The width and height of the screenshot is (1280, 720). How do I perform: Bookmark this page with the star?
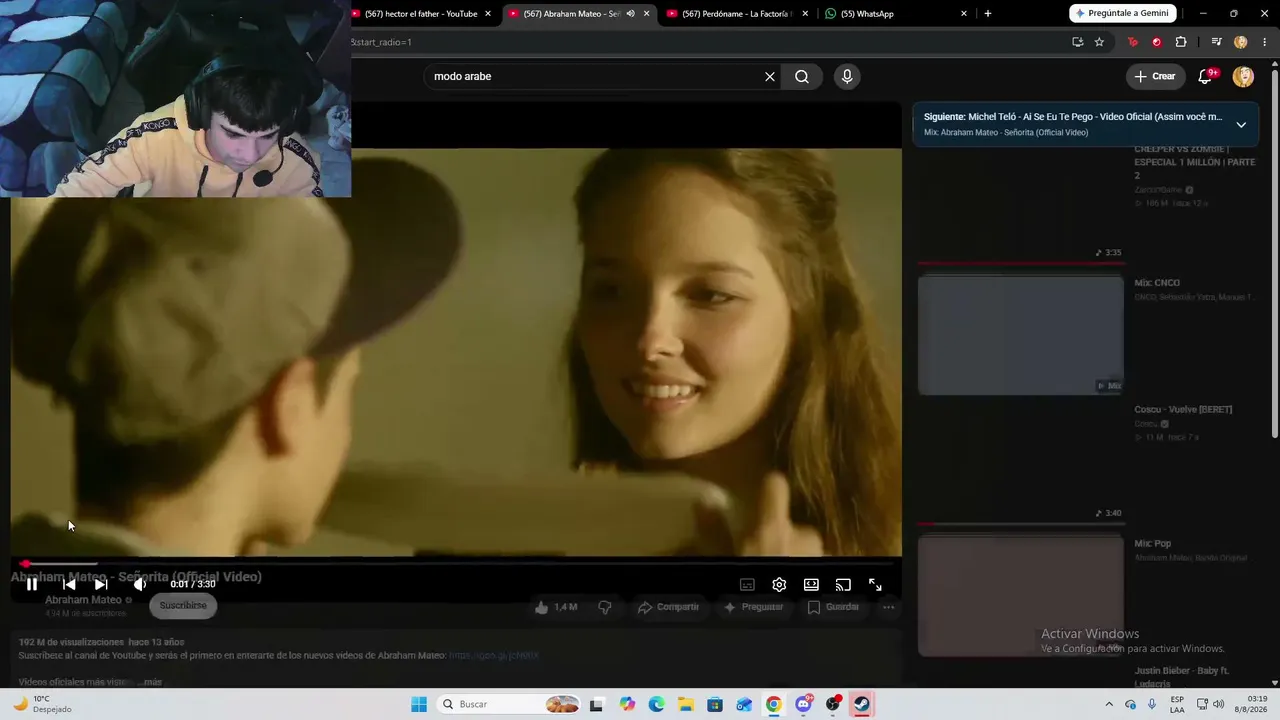(1099, 42)
